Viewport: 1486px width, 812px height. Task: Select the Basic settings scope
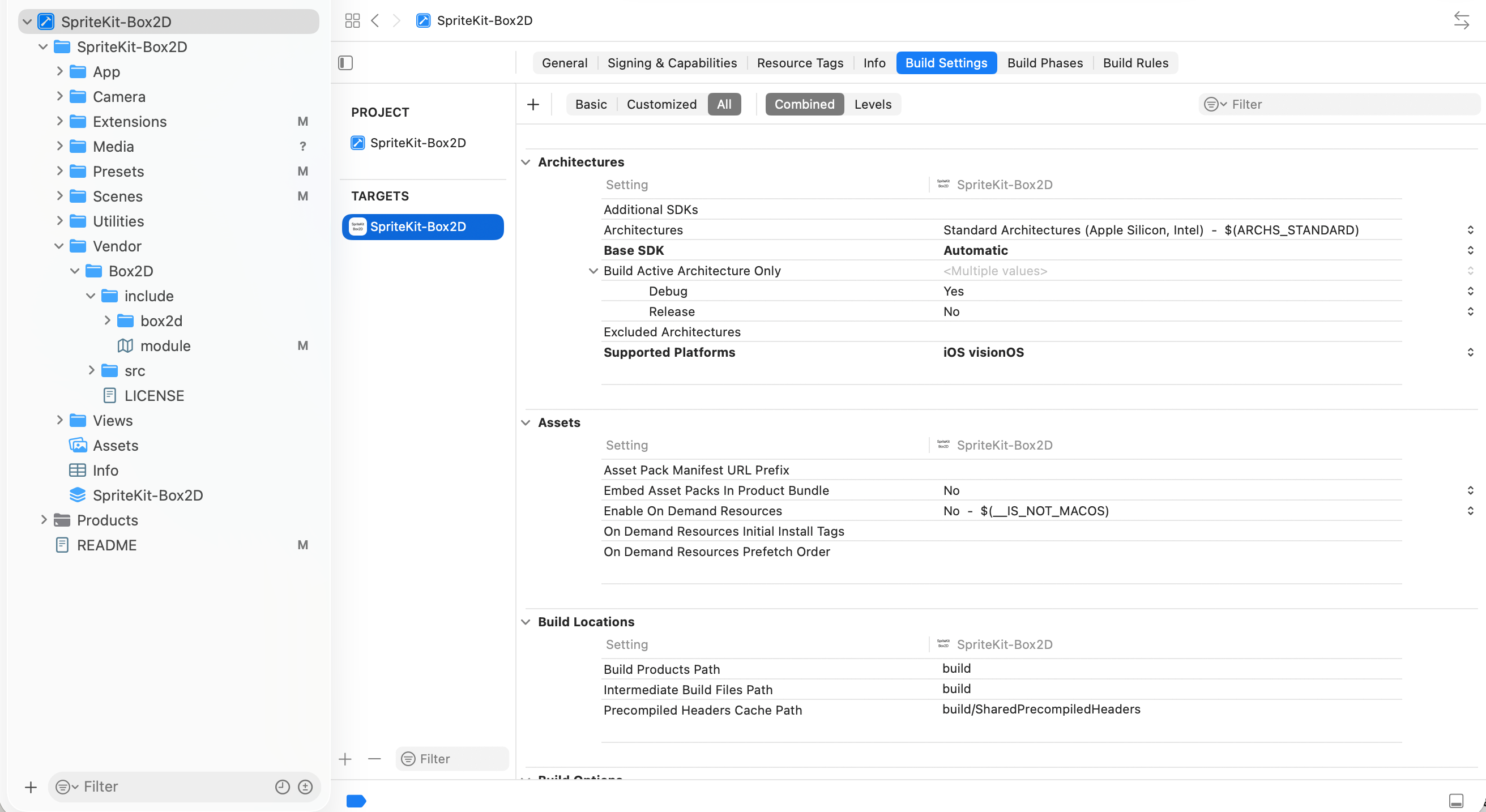coord(591,104)
